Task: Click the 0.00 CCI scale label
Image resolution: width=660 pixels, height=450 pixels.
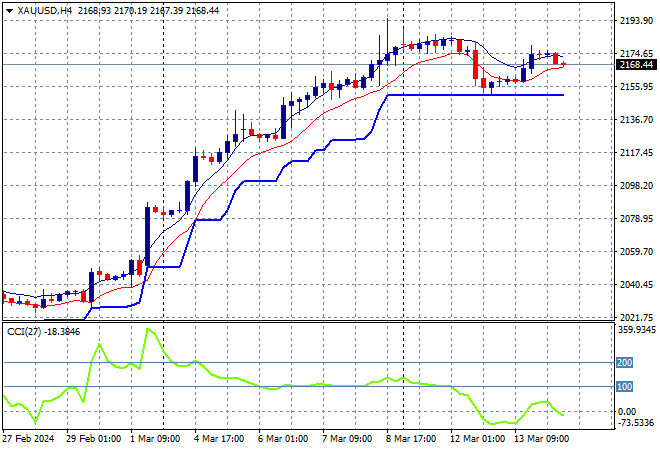Action: [x=626, y=411]
